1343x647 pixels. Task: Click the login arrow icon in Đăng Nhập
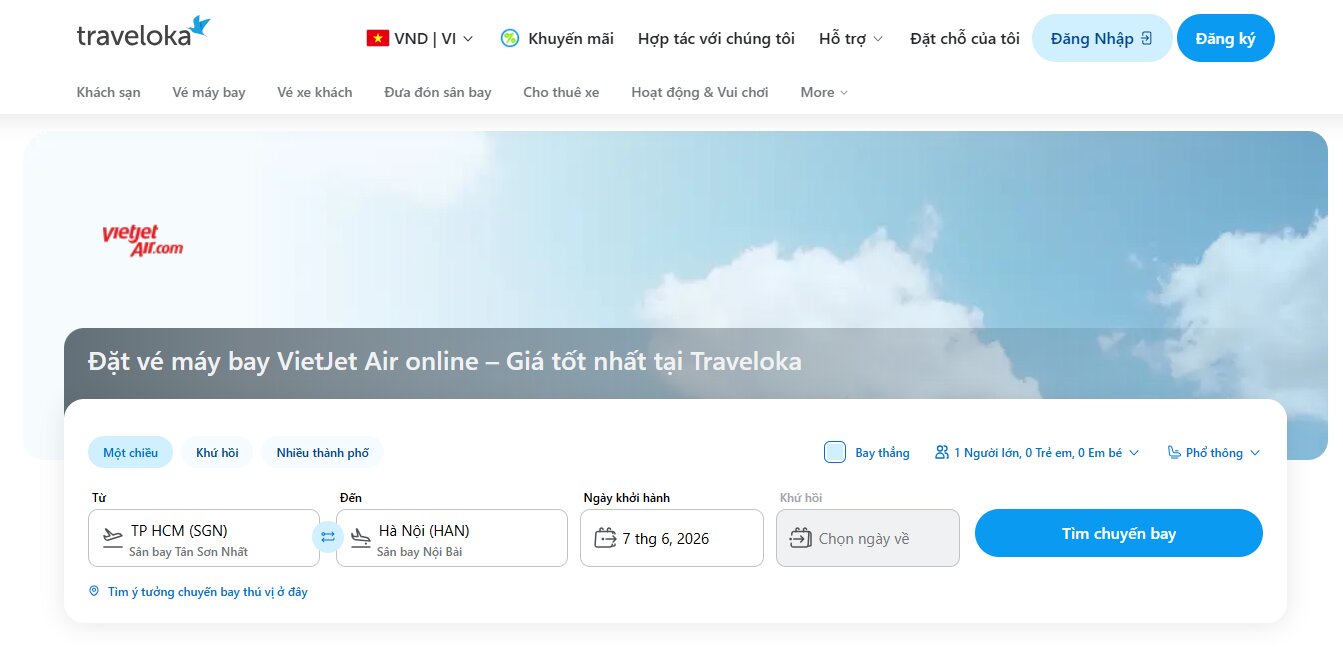(1146, 39)
